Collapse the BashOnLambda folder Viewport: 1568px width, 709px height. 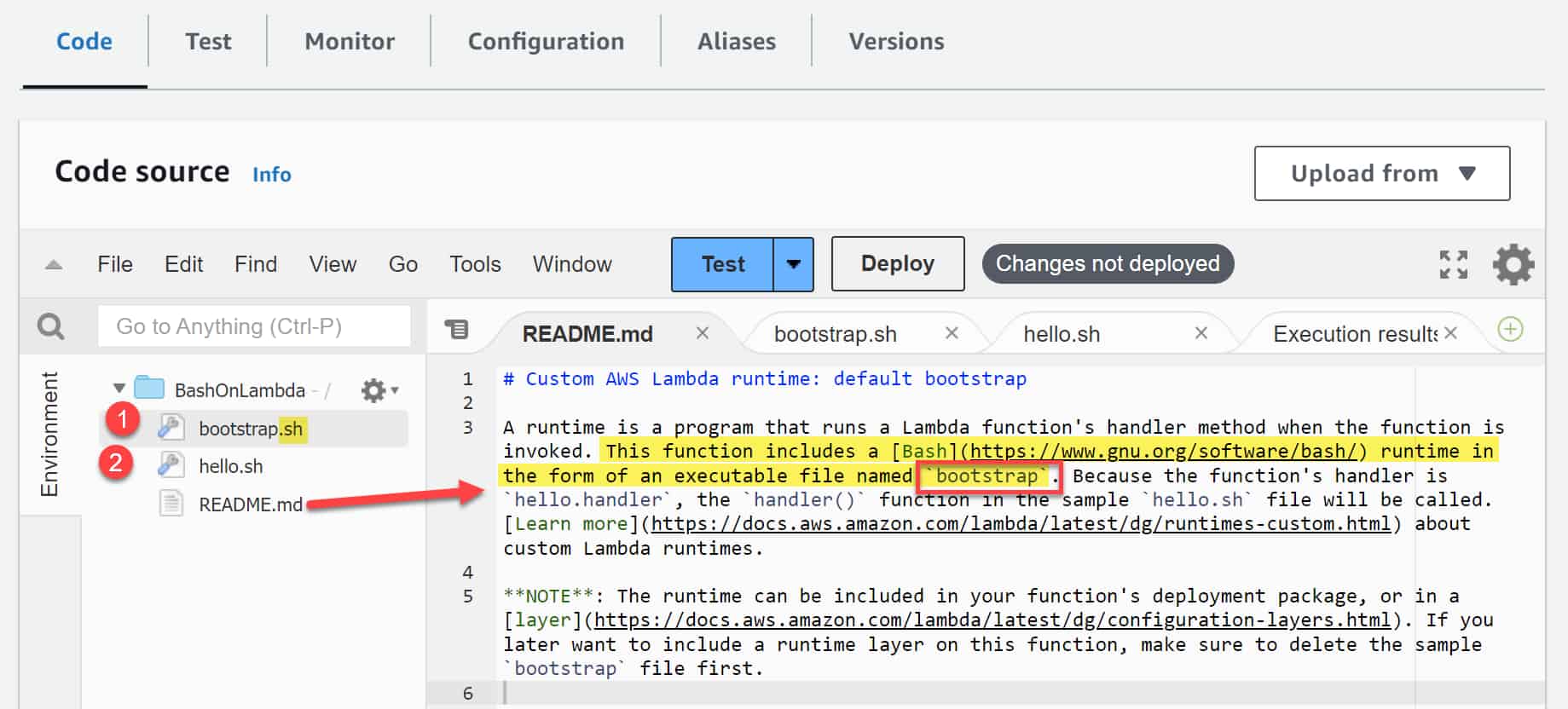pyautogui.click(x=119, y=389)
